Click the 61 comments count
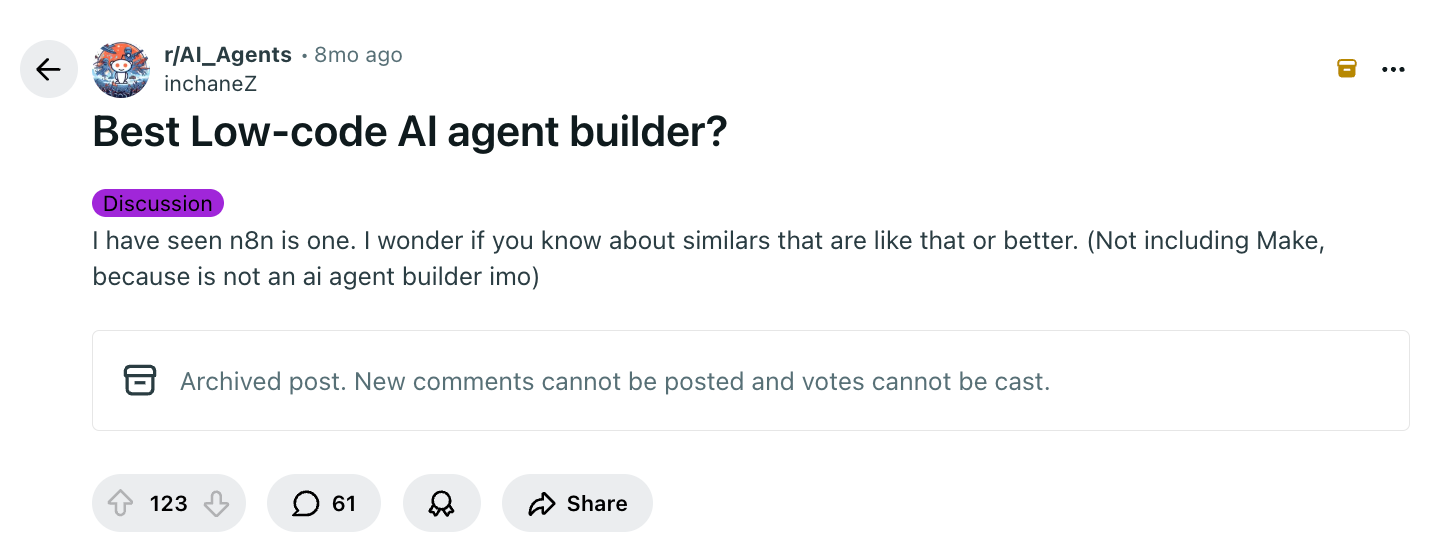This screenshot has width=1444, height=556. coord(344,503)
